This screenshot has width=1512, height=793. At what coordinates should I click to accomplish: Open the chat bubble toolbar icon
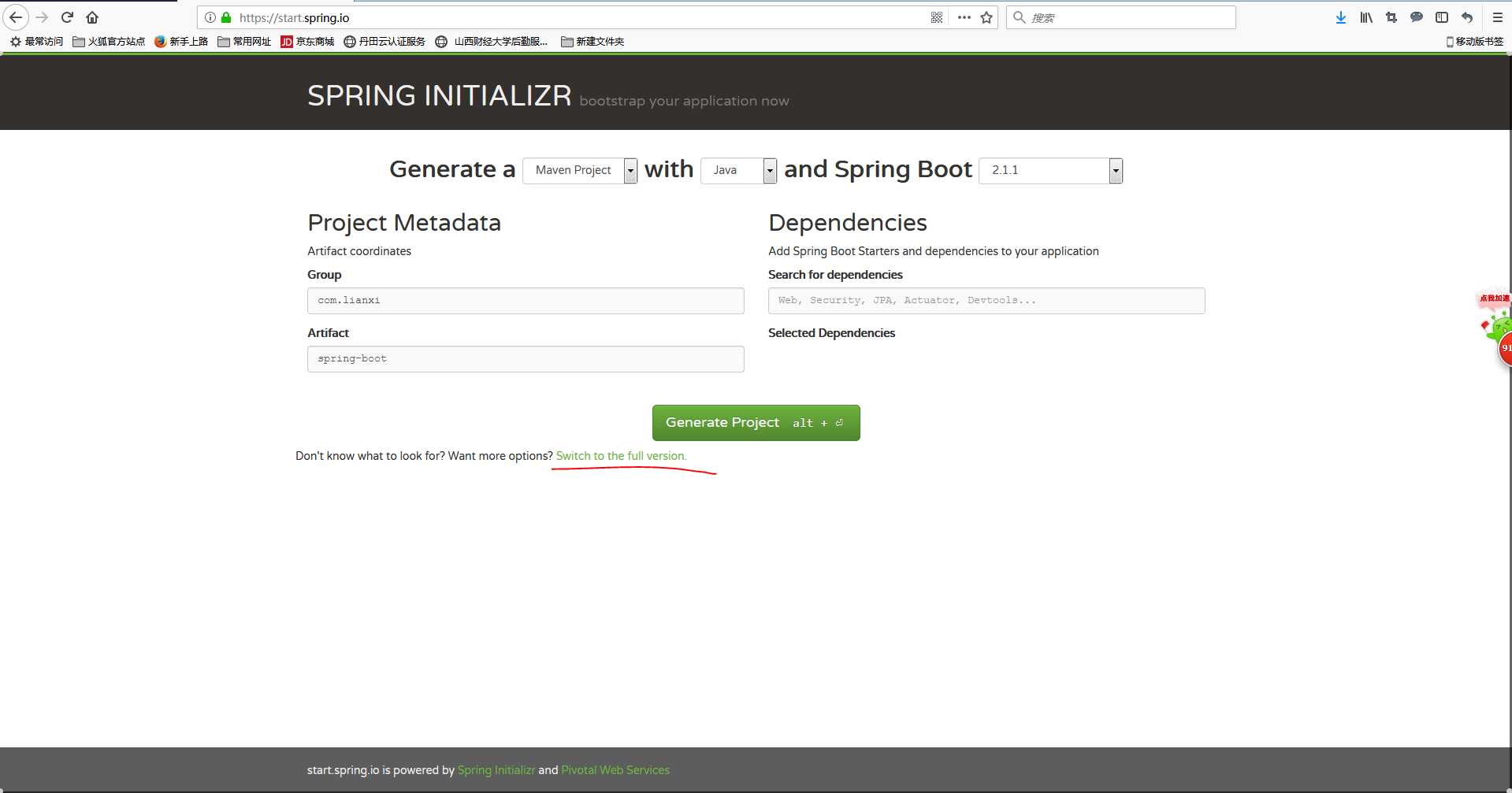pos(1417,17)
